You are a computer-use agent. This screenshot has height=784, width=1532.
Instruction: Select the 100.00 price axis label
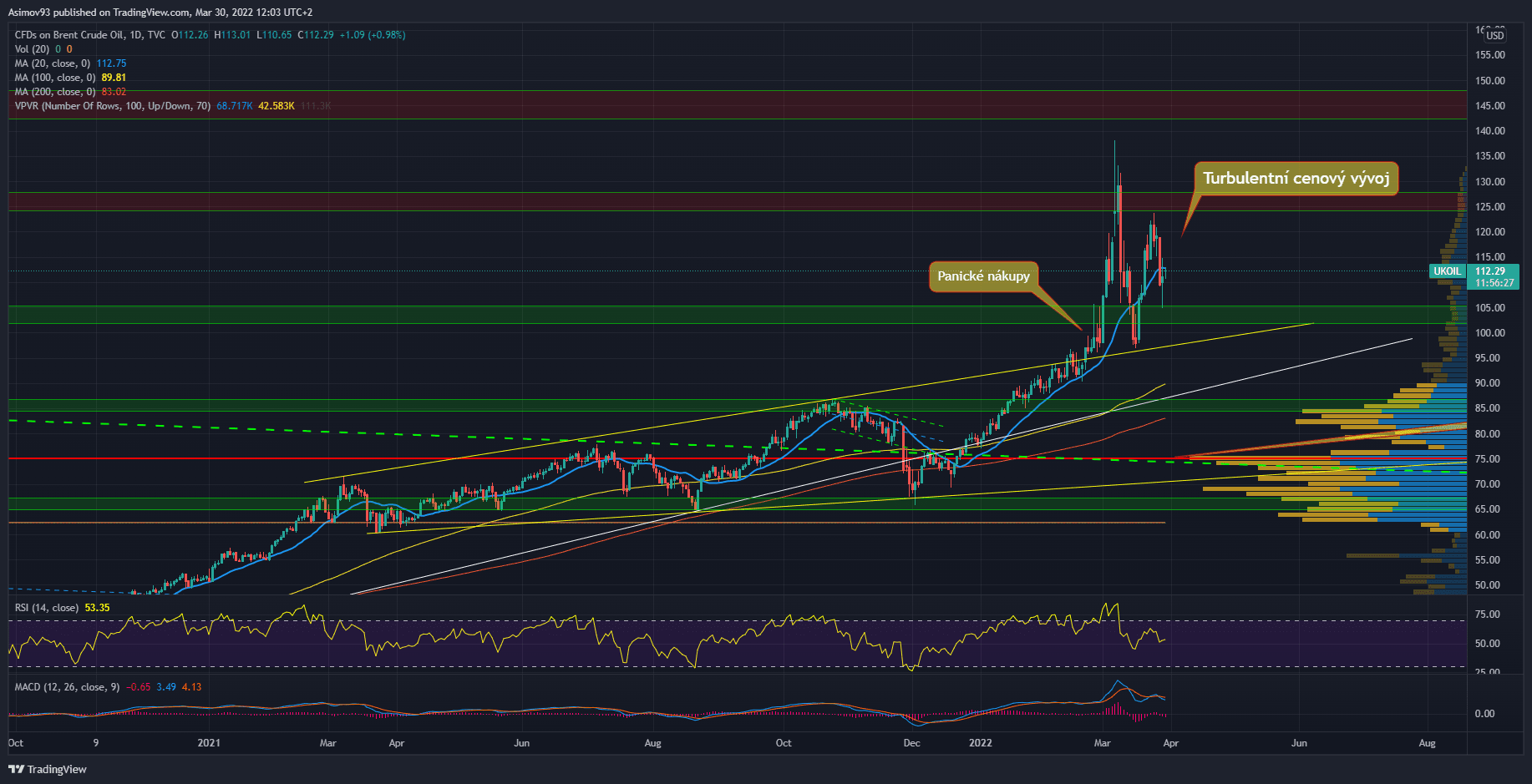click(x=1489, y=333)
